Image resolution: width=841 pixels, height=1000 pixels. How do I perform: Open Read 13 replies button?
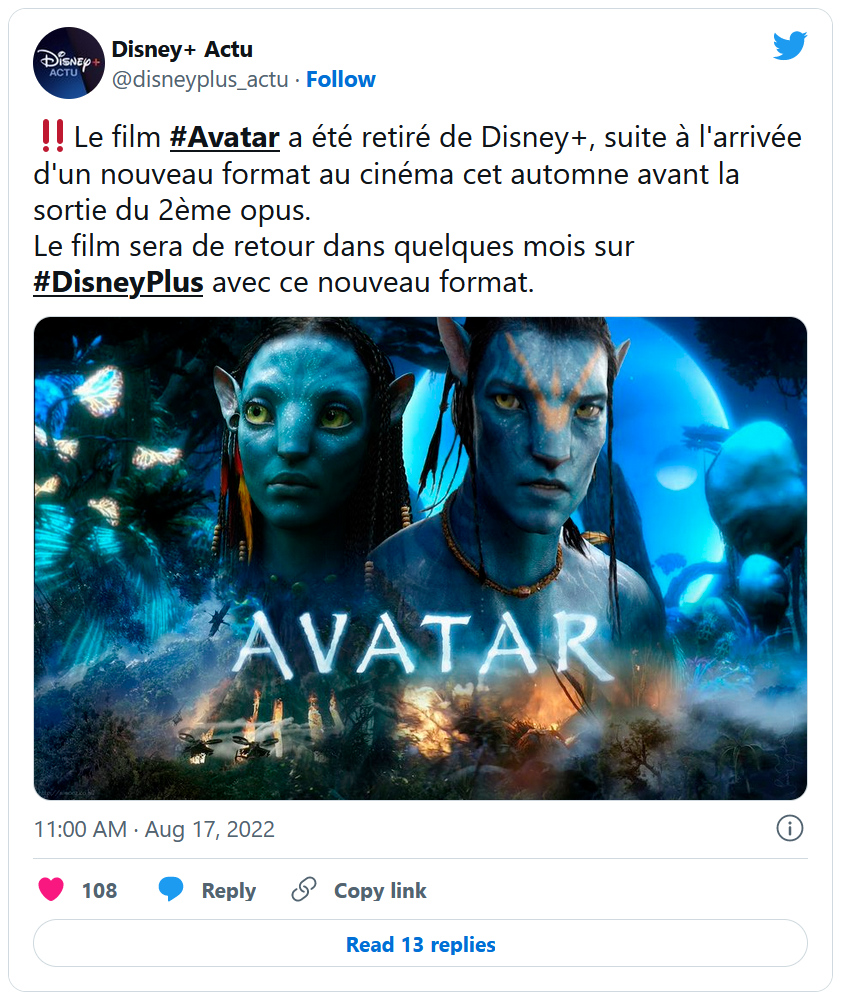click(420, 943)
